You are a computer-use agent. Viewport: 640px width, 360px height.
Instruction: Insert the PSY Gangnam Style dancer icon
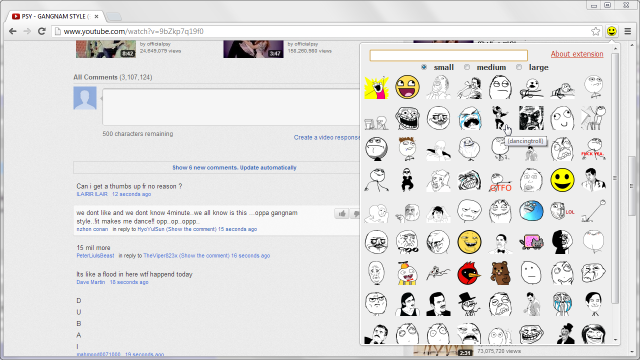(x=407, y=180)
